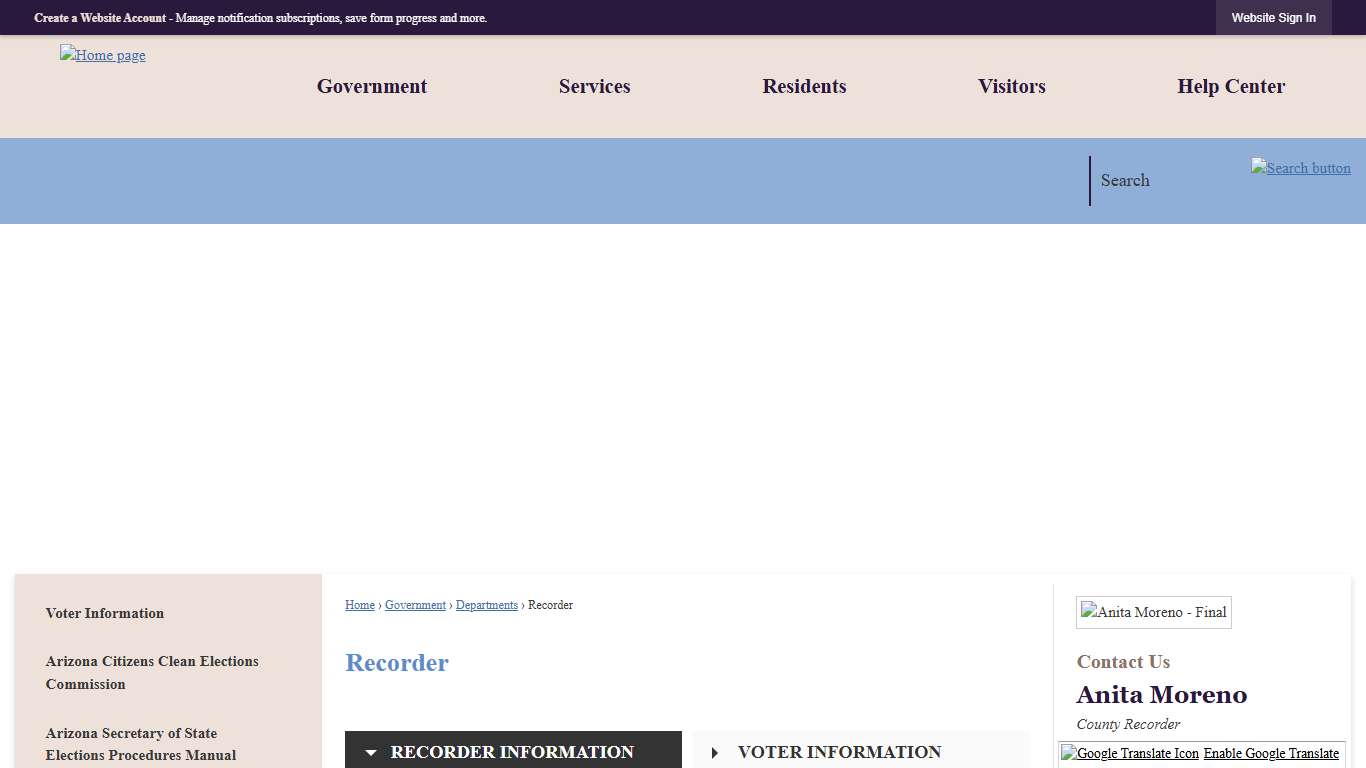Click the Home page logo image
The image size is (1366, 768).
click(x=102, y=55)
